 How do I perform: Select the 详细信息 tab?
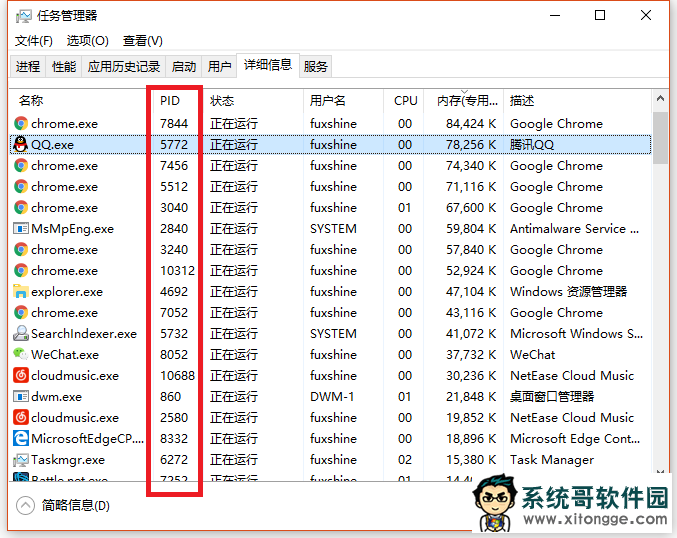coord(268,65)
